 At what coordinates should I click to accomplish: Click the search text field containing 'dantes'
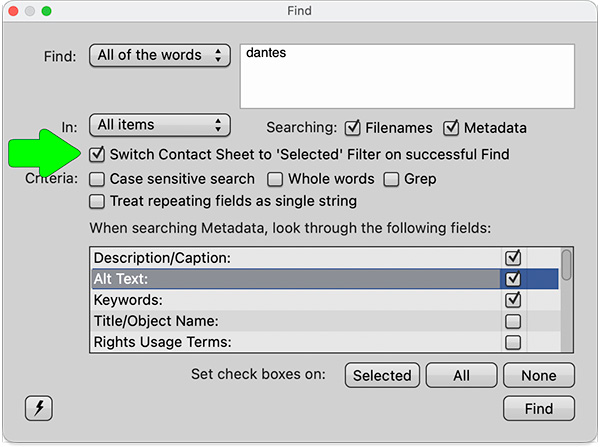pos(406,75)
